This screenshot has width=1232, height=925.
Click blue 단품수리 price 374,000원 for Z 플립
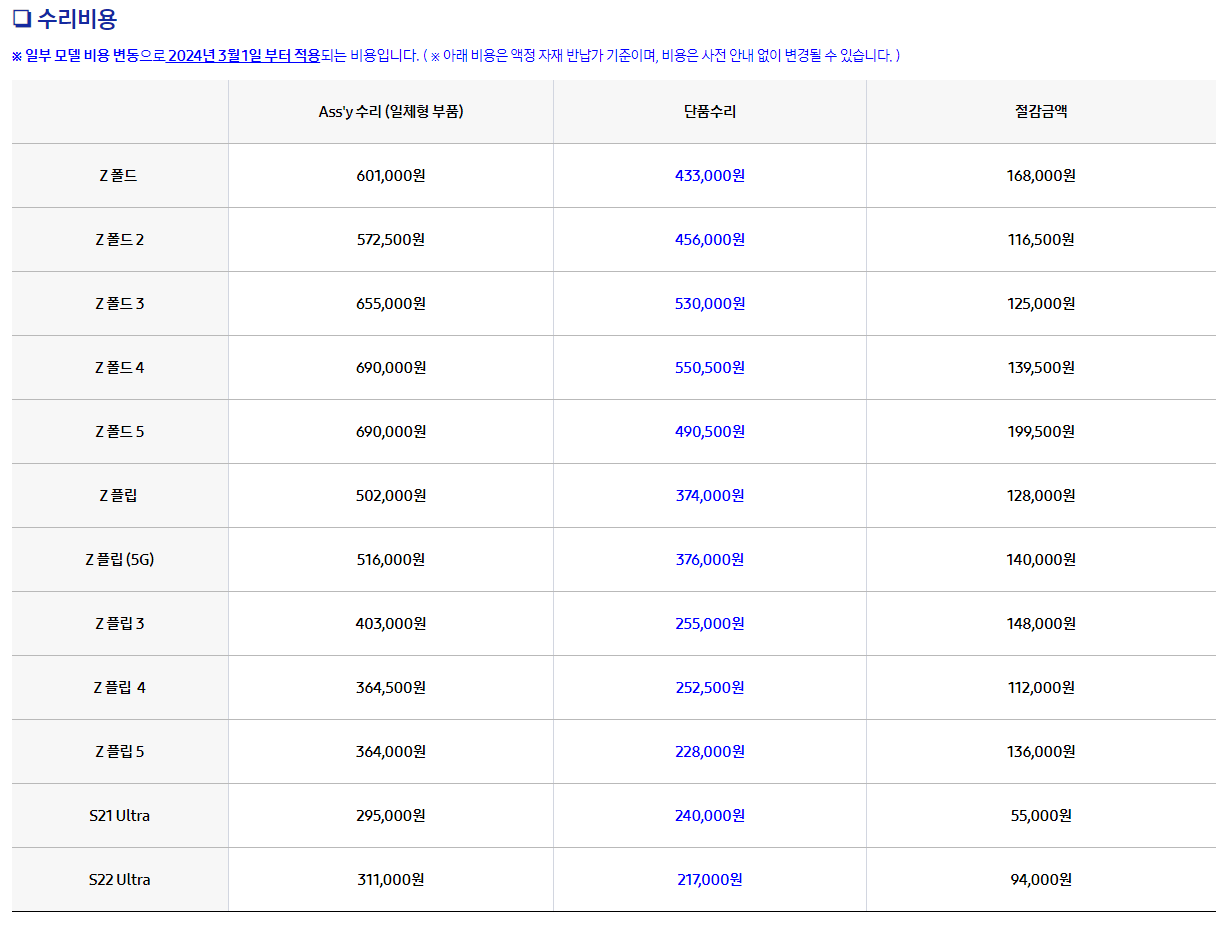710,496
